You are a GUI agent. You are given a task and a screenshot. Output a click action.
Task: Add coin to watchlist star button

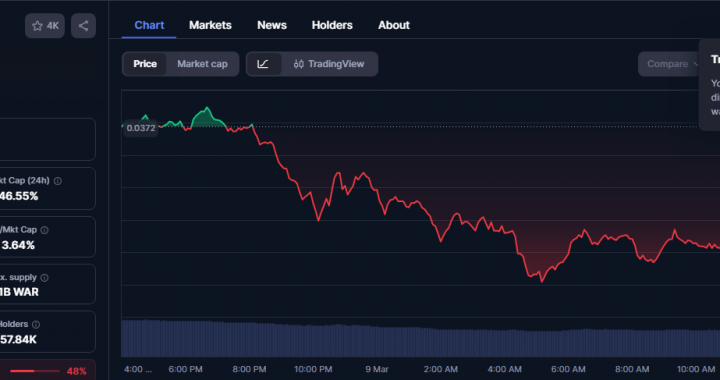pos(45,26)
